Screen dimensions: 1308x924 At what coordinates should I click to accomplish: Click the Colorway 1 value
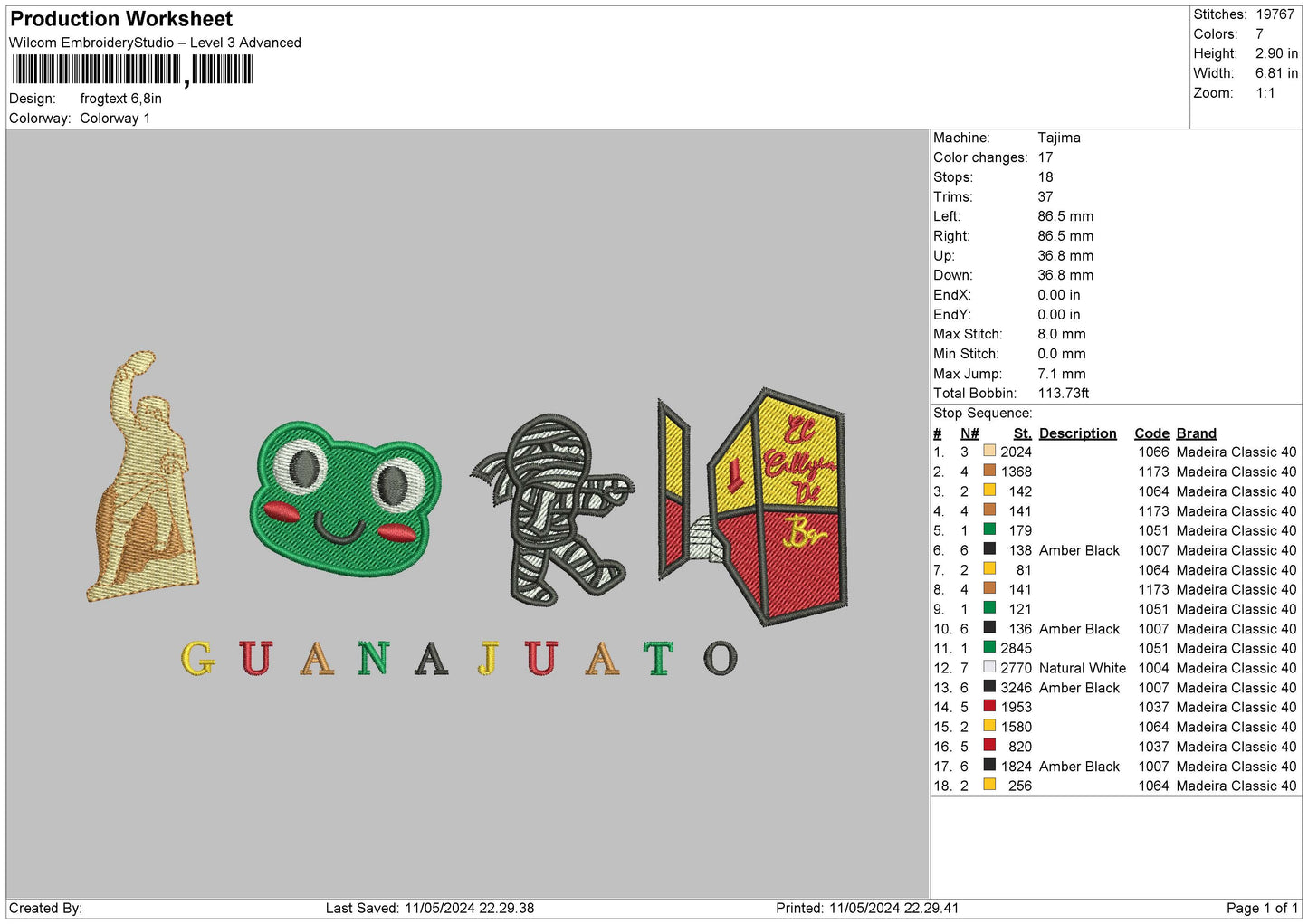click(115, 119)
